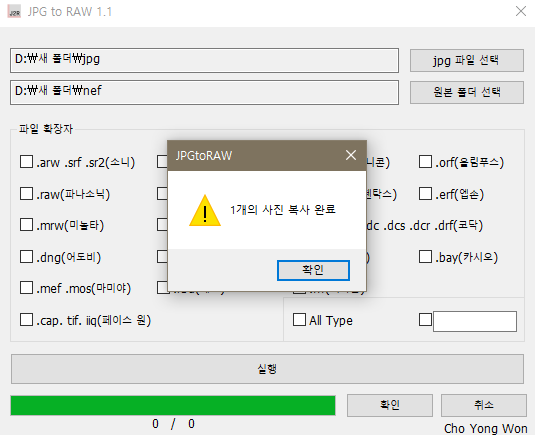Check the .mrw (미놀타) option
Image resolution: width=535 pixels, height=435 pixels.
[26, 225]
